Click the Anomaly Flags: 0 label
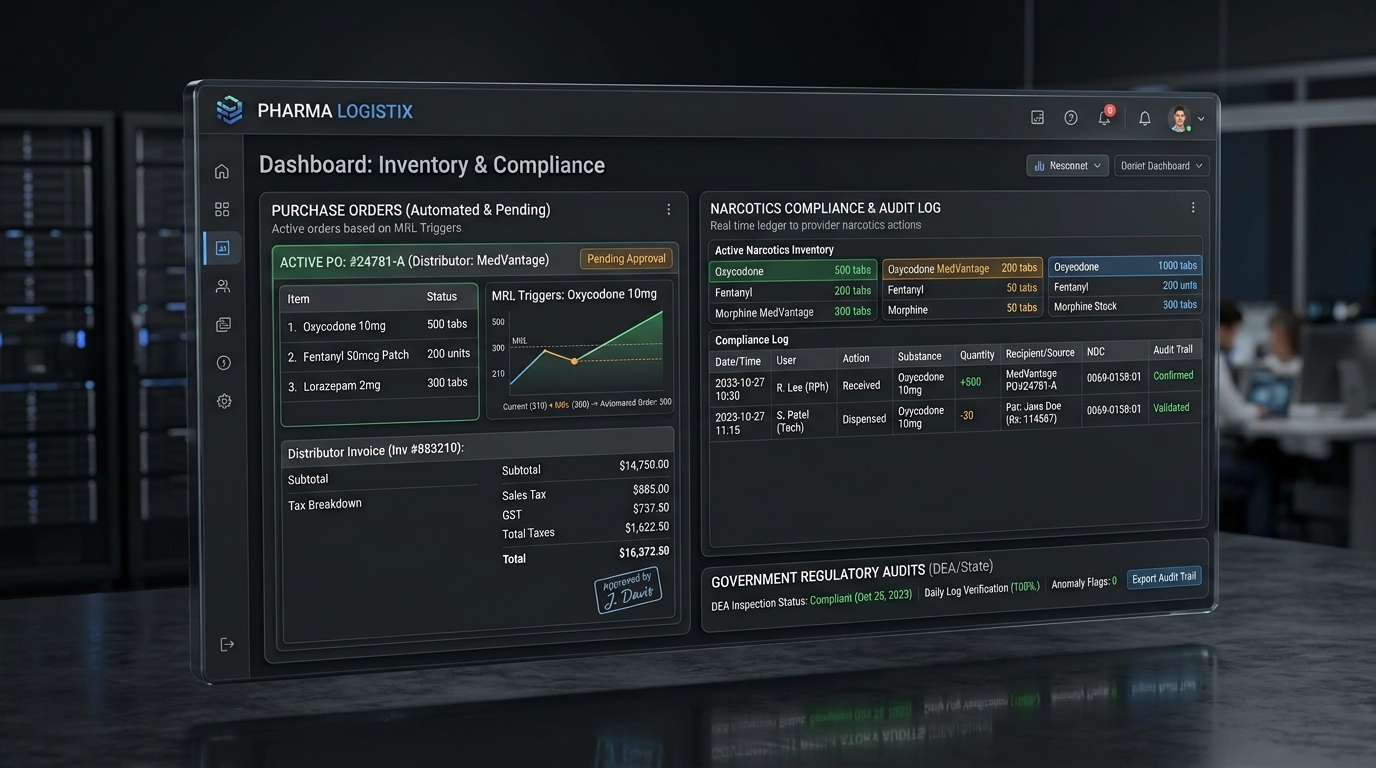This screenshot has height=768, width=1376. click(x=1084, y=582)
